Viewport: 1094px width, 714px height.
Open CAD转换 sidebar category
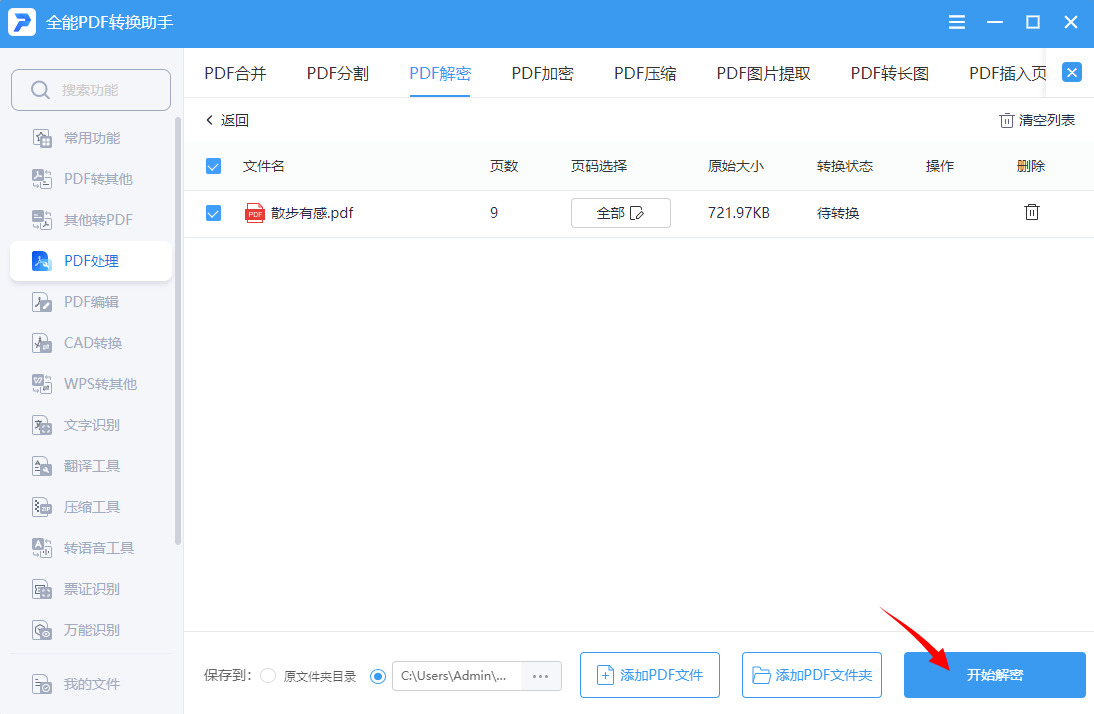point(91,343)
